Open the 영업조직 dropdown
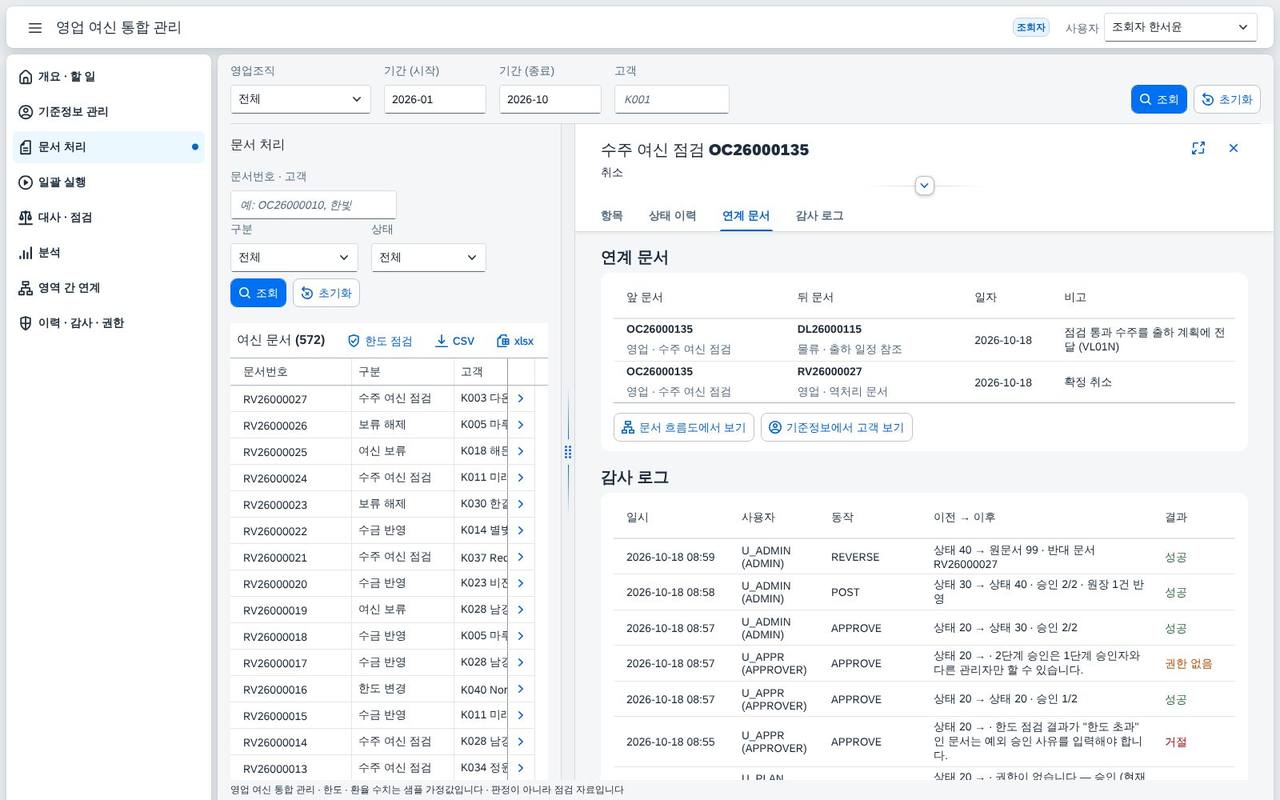Image resolution: width=1280 pixels, height=800 pixels. pos(300,99)
